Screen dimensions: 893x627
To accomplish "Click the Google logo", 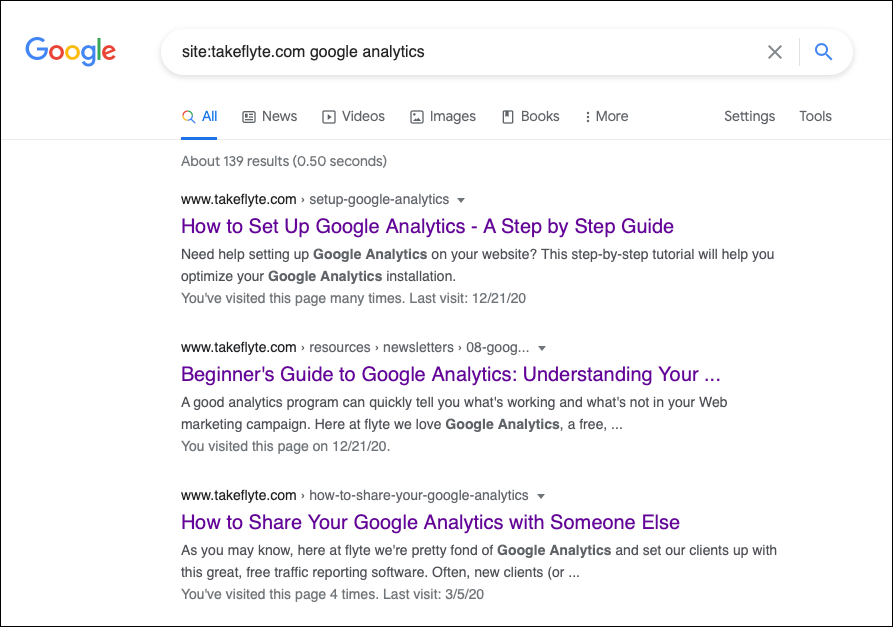I will pyautogui.click(x=70, y=51).
